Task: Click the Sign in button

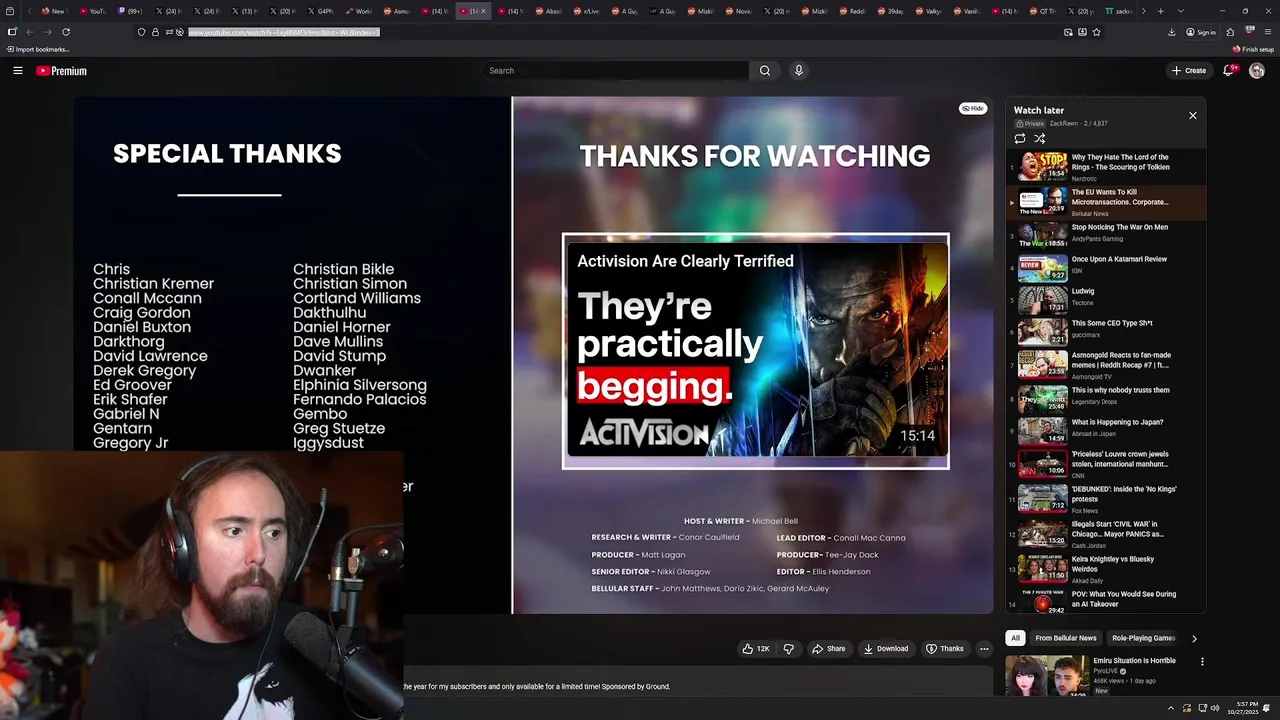Action: (x=1201, y=32)
